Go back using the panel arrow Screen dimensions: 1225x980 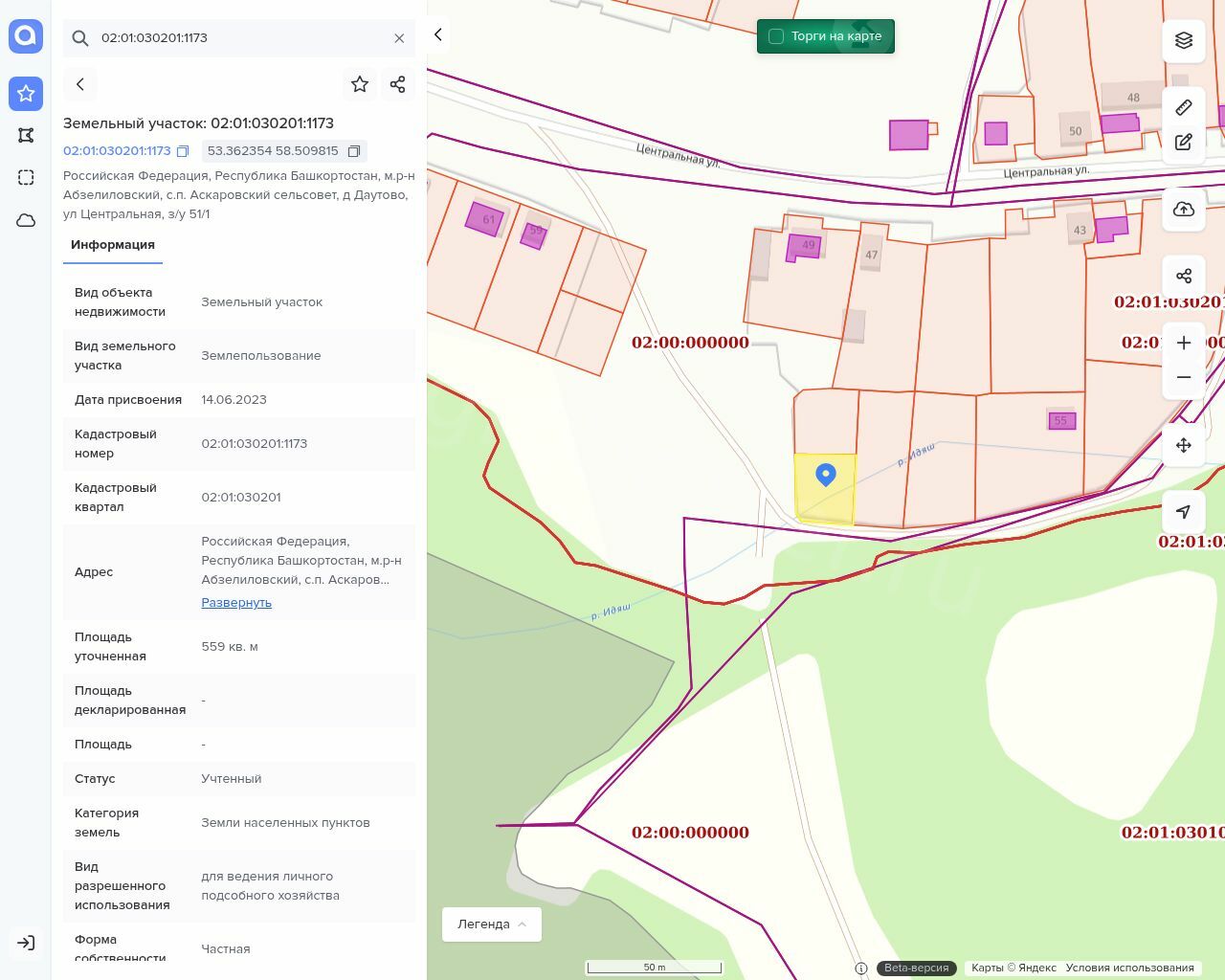point(80,84)
